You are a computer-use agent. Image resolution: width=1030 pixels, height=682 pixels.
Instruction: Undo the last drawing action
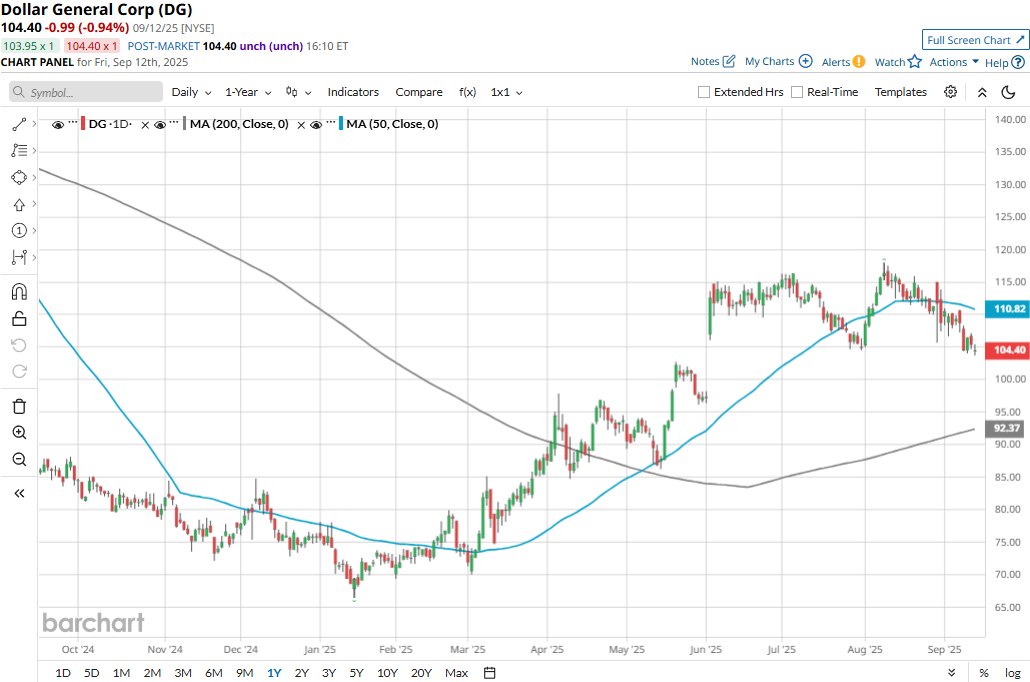pyautogui.click(x=19, y=346)
